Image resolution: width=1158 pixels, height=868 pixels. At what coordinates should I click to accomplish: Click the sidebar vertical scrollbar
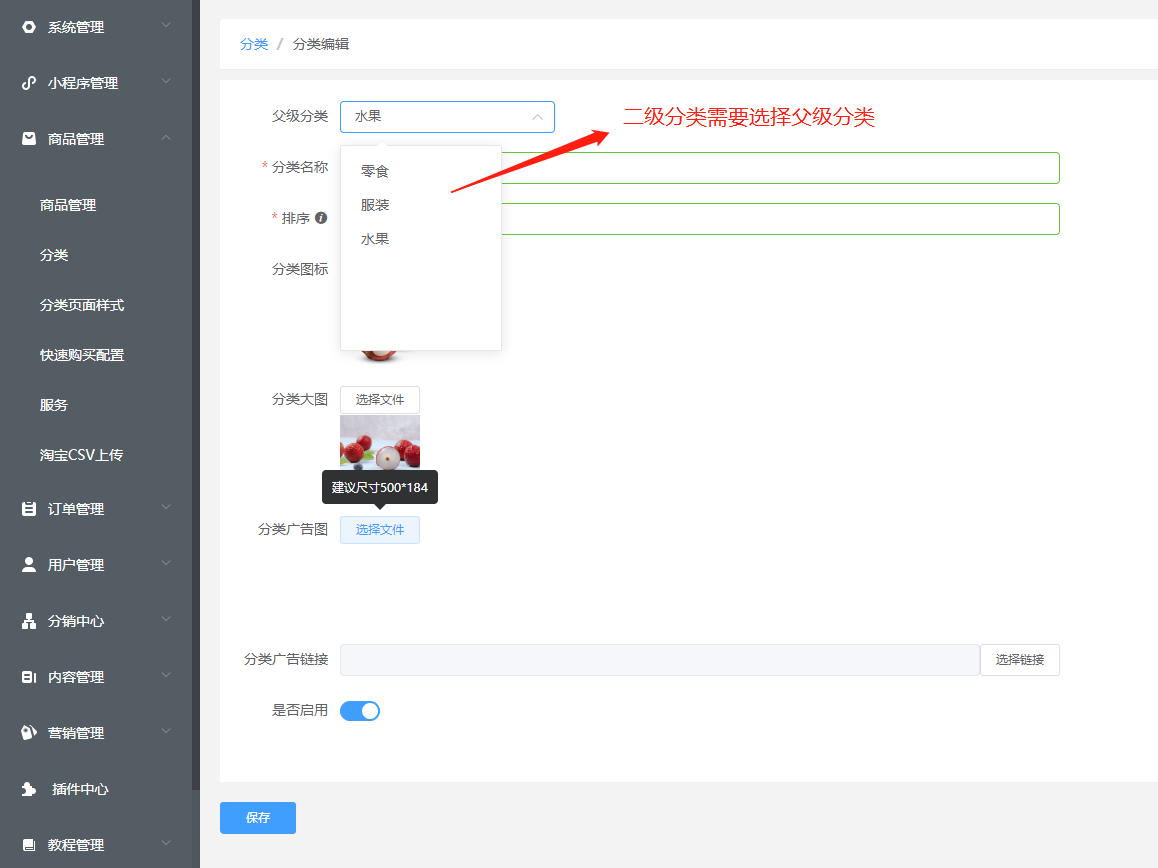(196, 395)
